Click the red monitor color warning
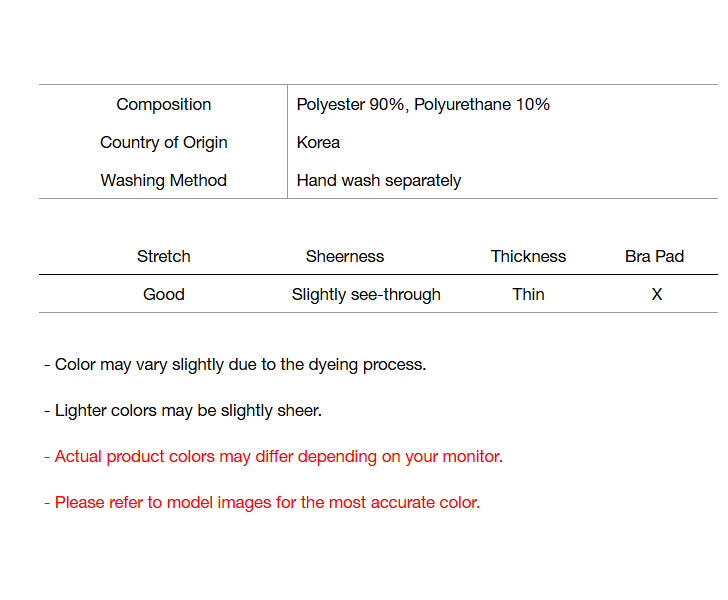The image size is (728, 600). tap(273, 456)
